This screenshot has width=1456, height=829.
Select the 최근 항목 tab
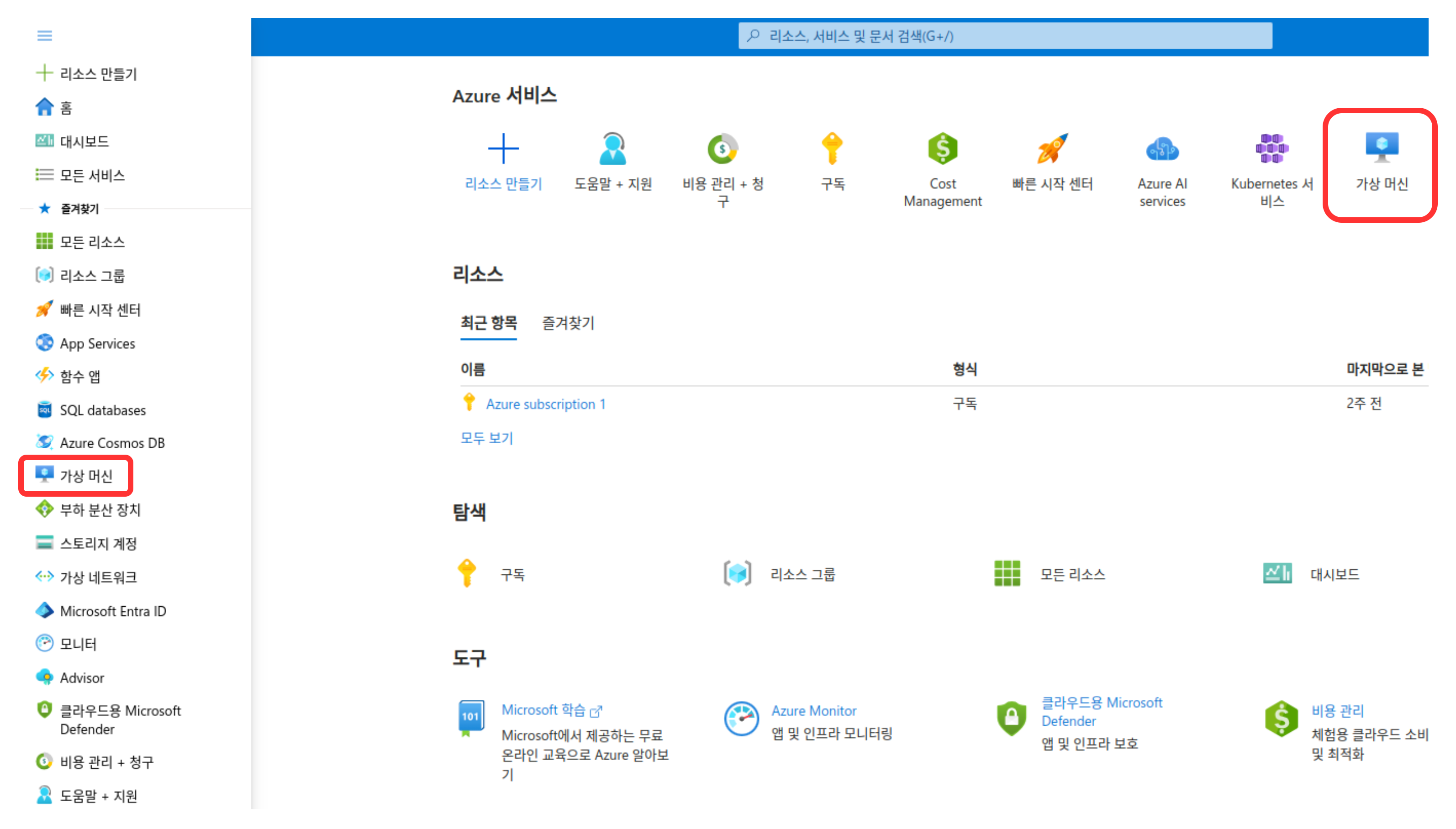point(489,323)
